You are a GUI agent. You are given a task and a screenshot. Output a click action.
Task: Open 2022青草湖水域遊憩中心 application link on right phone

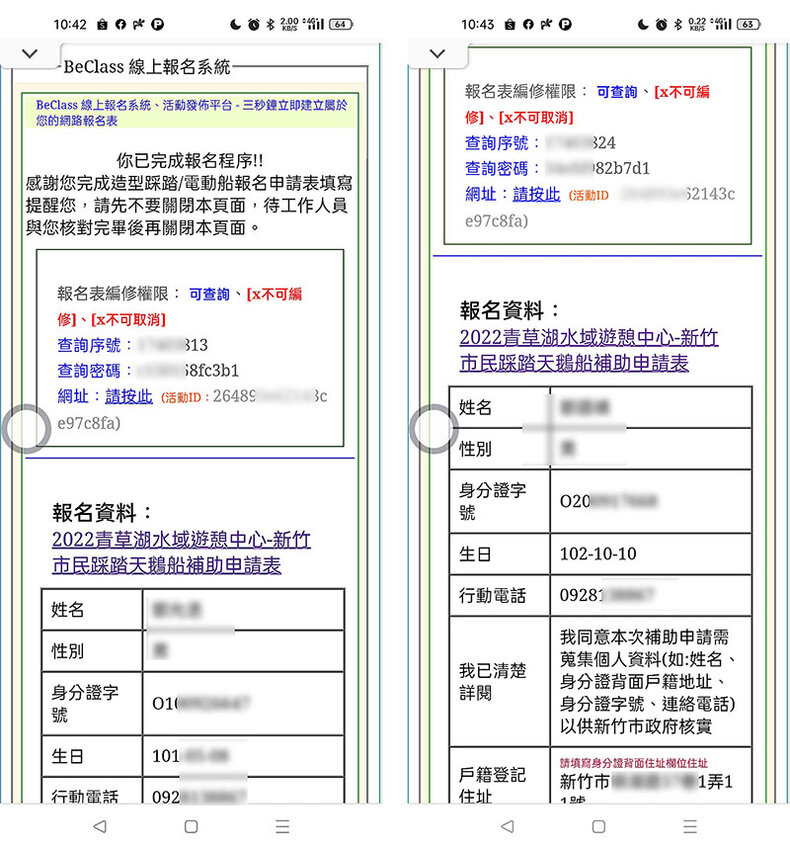tap(589, 350)
